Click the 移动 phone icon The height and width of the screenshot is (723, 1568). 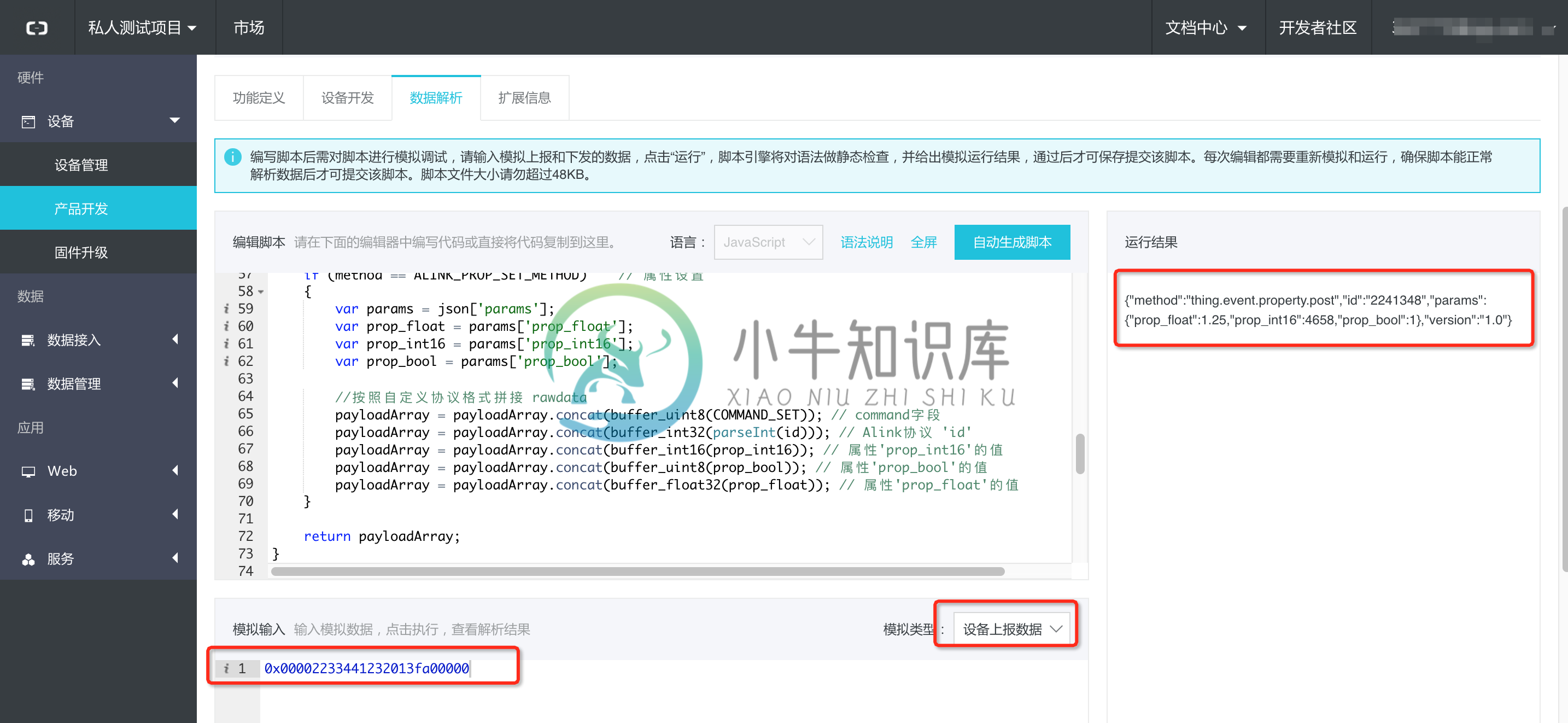tap(28, 515)
